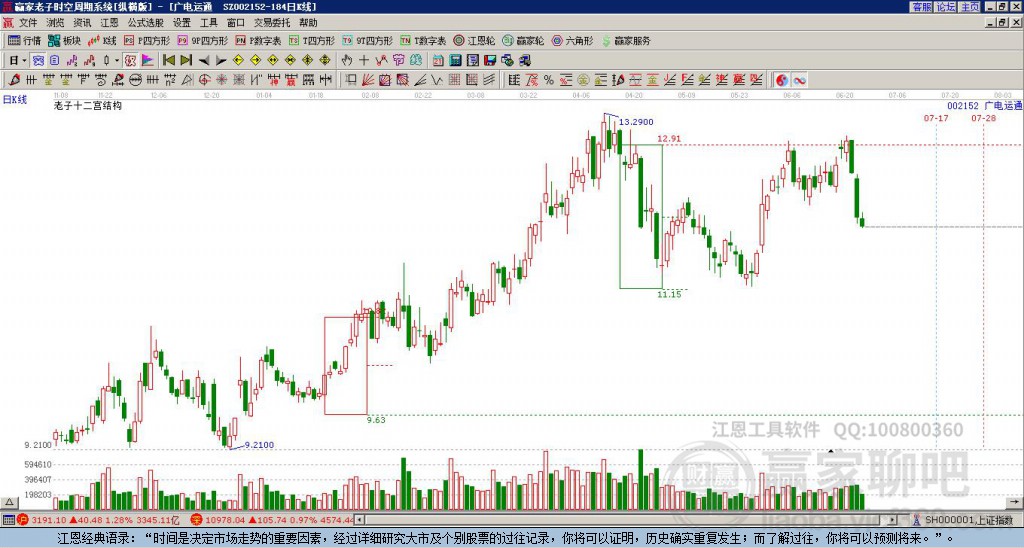Toggle the infinity loop icon
Viewport: 1024px width, 548px height.
pyautogui.click(x=799, y=80)
